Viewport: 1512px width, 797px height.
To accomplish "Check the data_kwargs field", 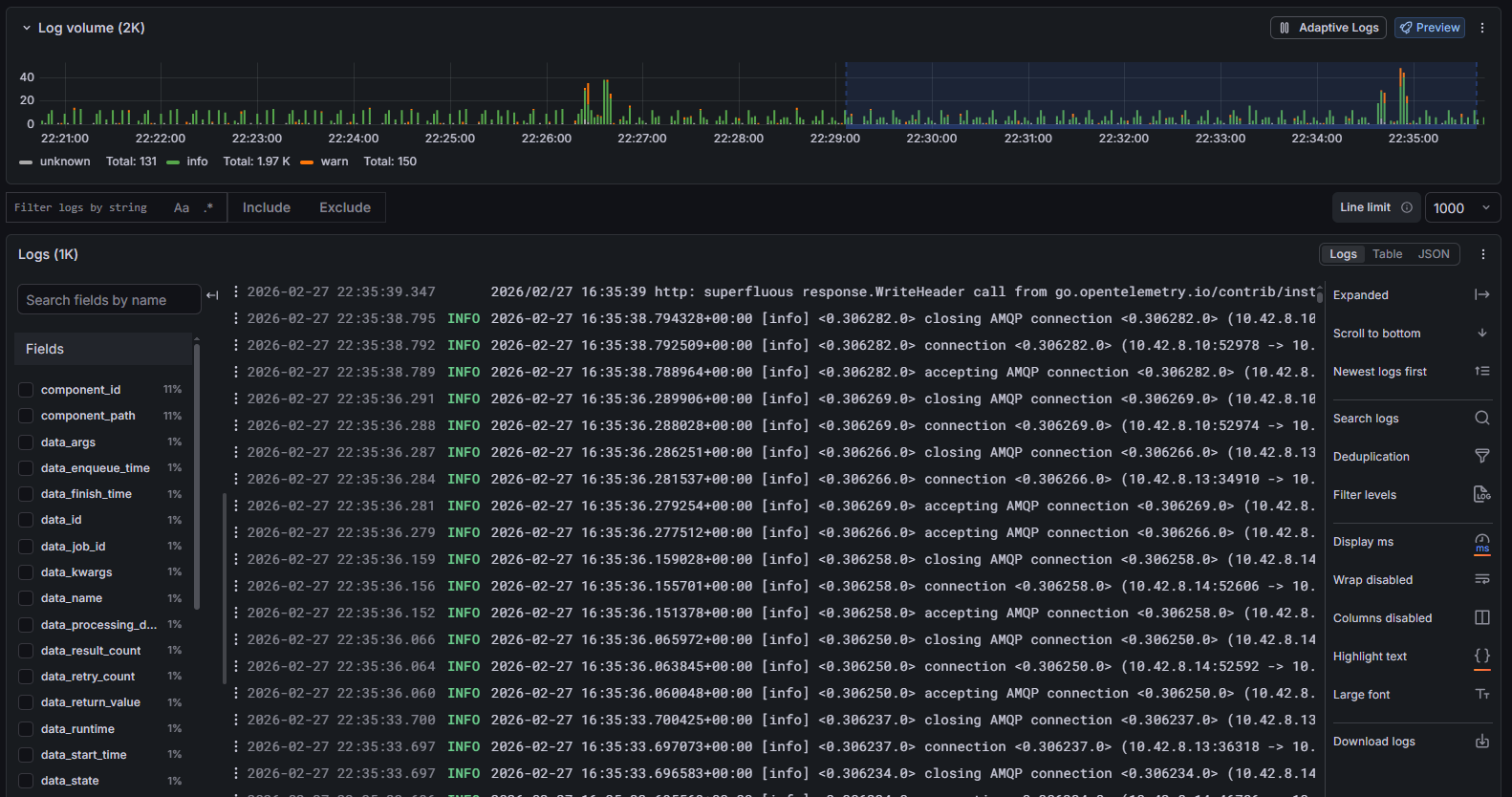I will [26, 572].
